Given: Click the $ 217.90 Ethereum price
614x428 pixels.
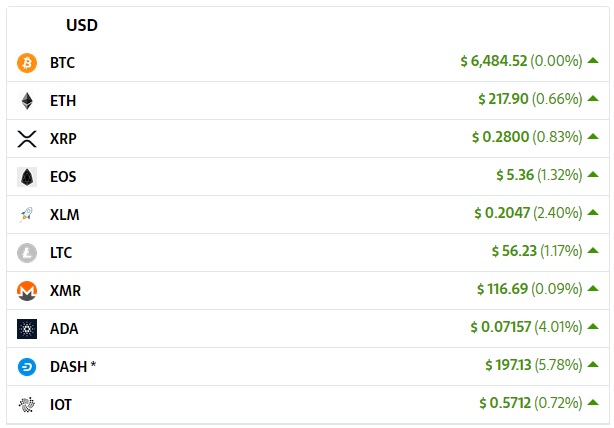Looking at the screenshot, I should click(x=503, y=99).
